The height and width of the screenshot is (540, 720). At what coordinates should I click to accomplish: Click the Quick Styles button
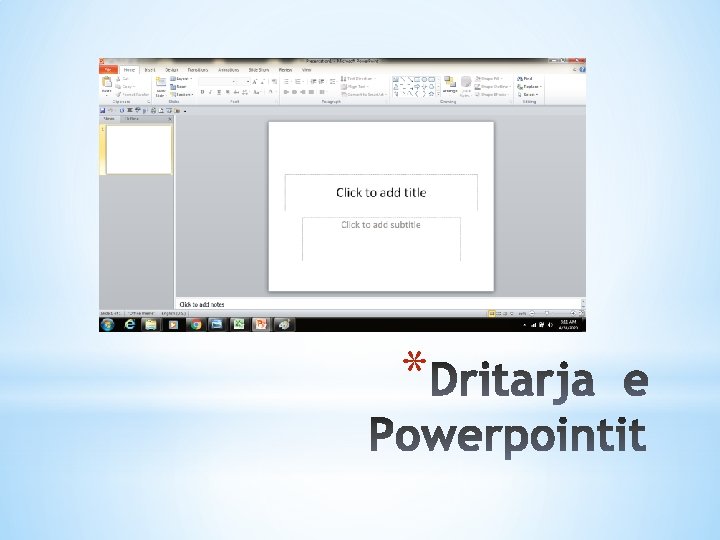point(466,86)
